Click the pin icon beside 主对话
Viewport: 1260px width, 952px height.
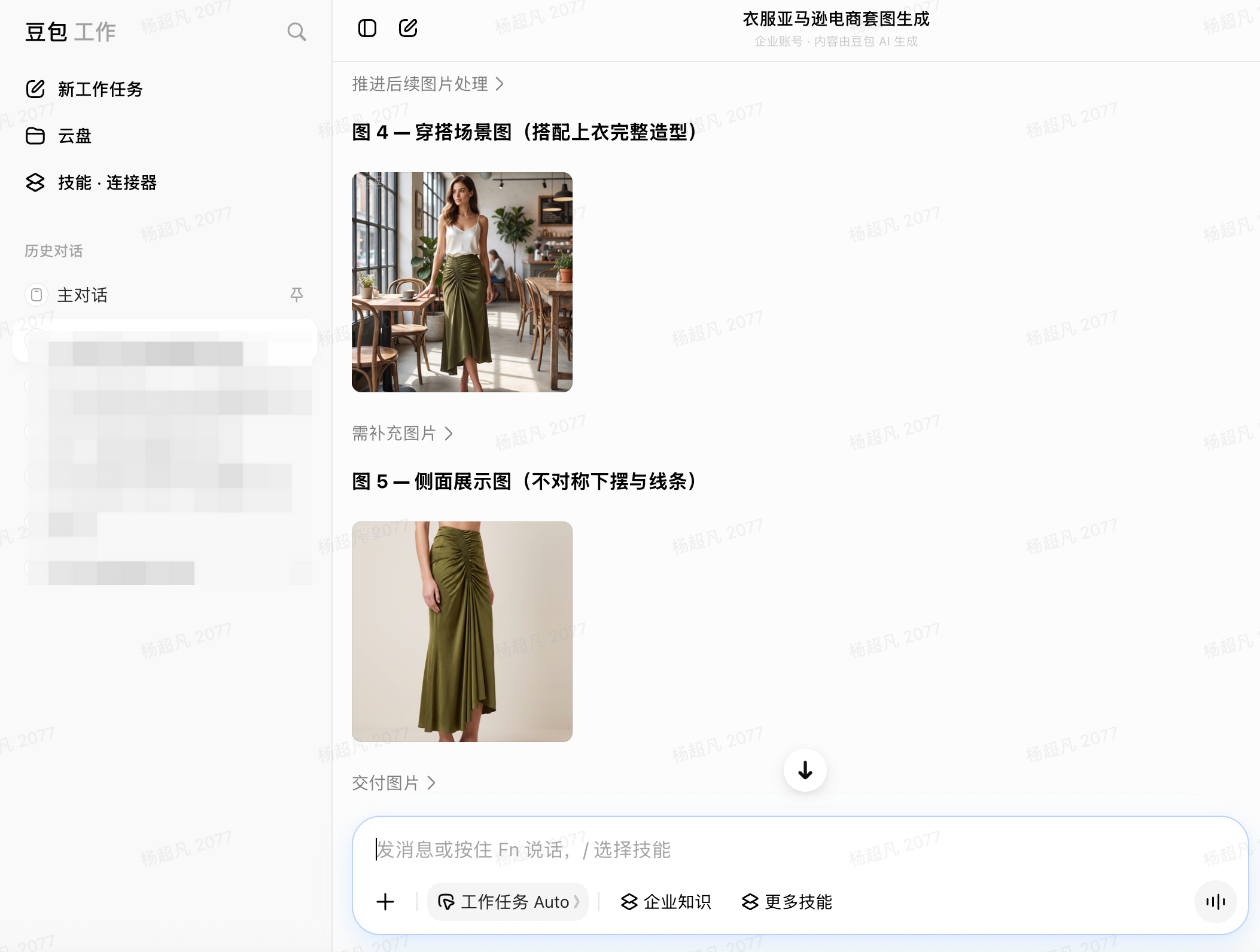297,294
